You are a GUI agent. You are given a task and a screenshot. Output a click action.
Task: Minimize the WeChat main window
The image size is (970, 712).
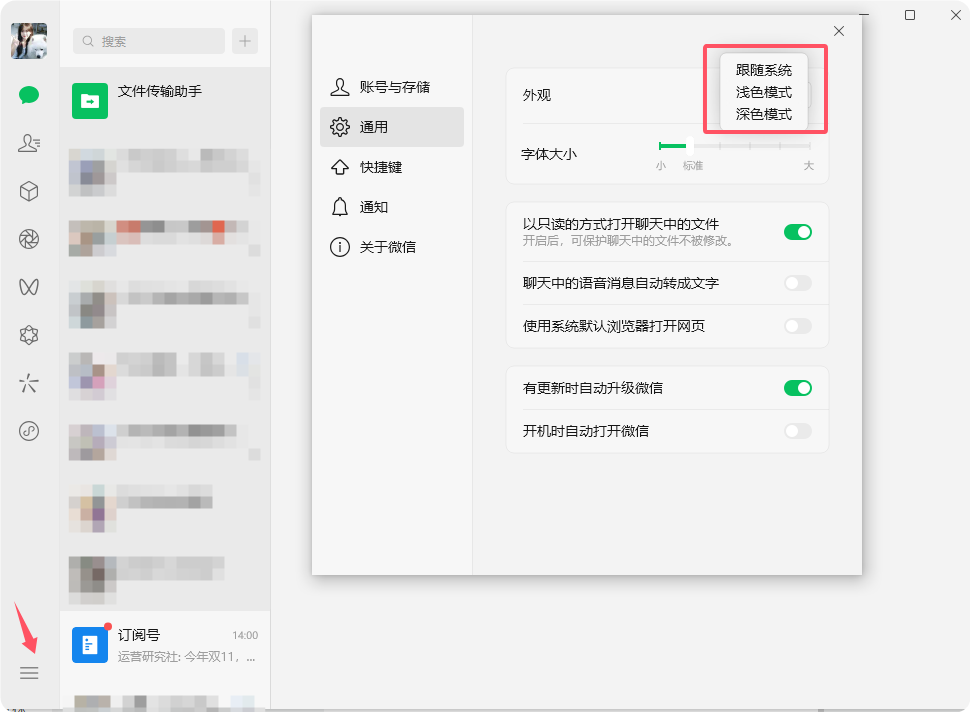point(864,15)
